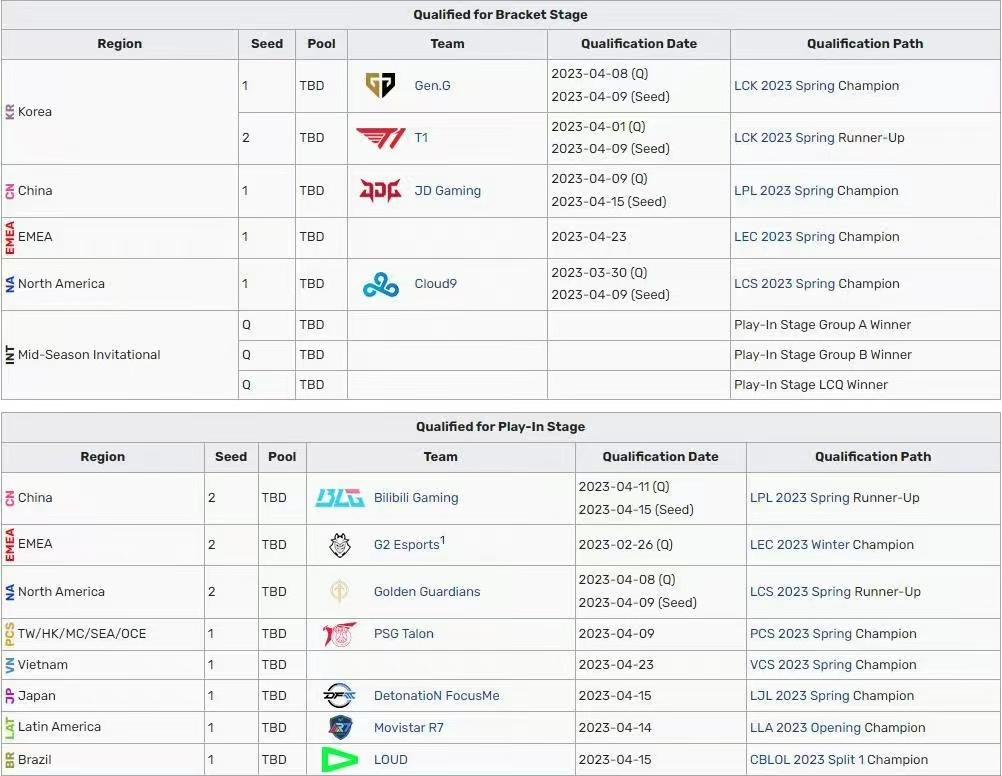Click the Qualification Date header in Bracket table
1002x776 pixels.
[639, 44]
